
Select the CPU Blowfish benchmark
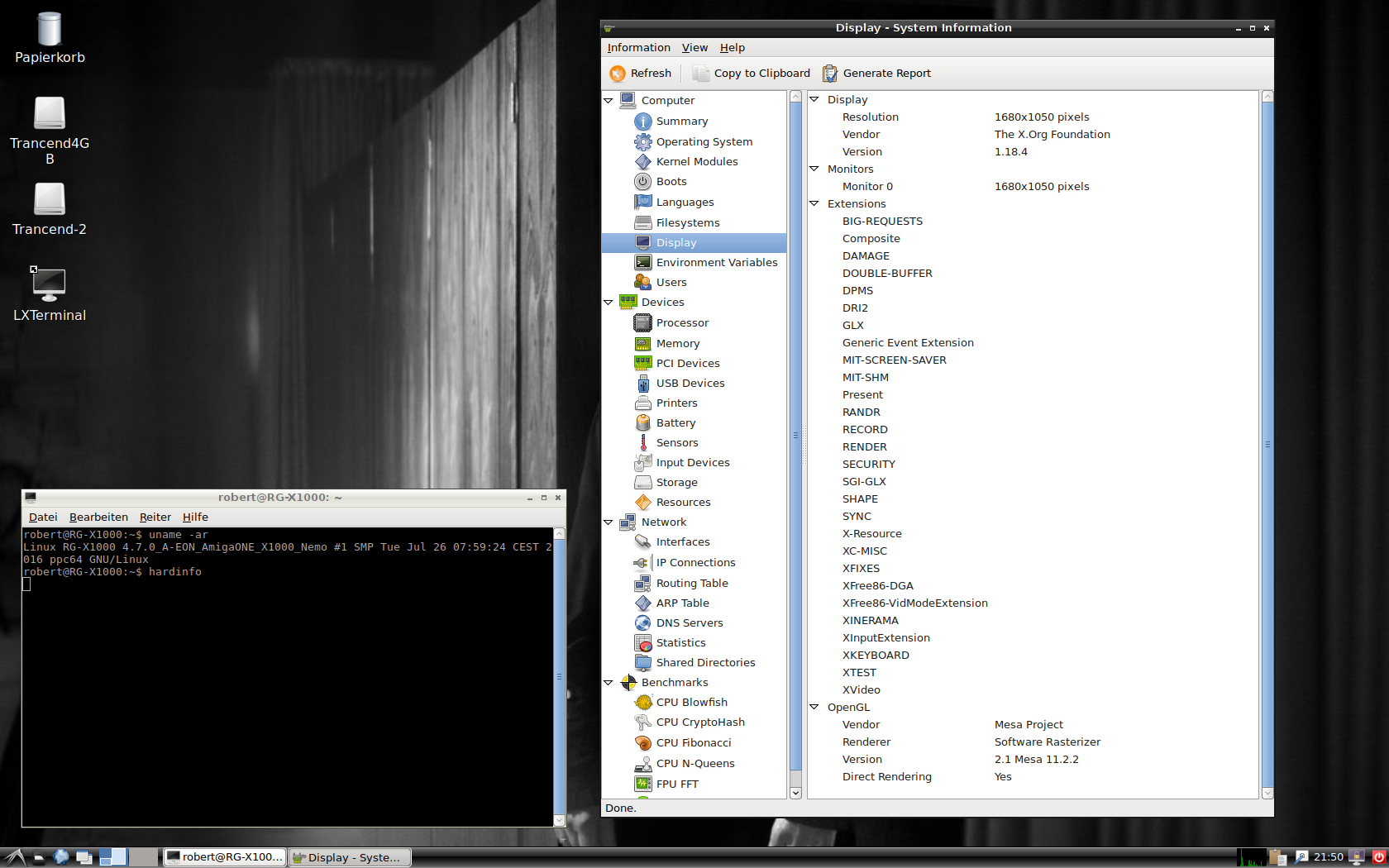tap(691, 703)
